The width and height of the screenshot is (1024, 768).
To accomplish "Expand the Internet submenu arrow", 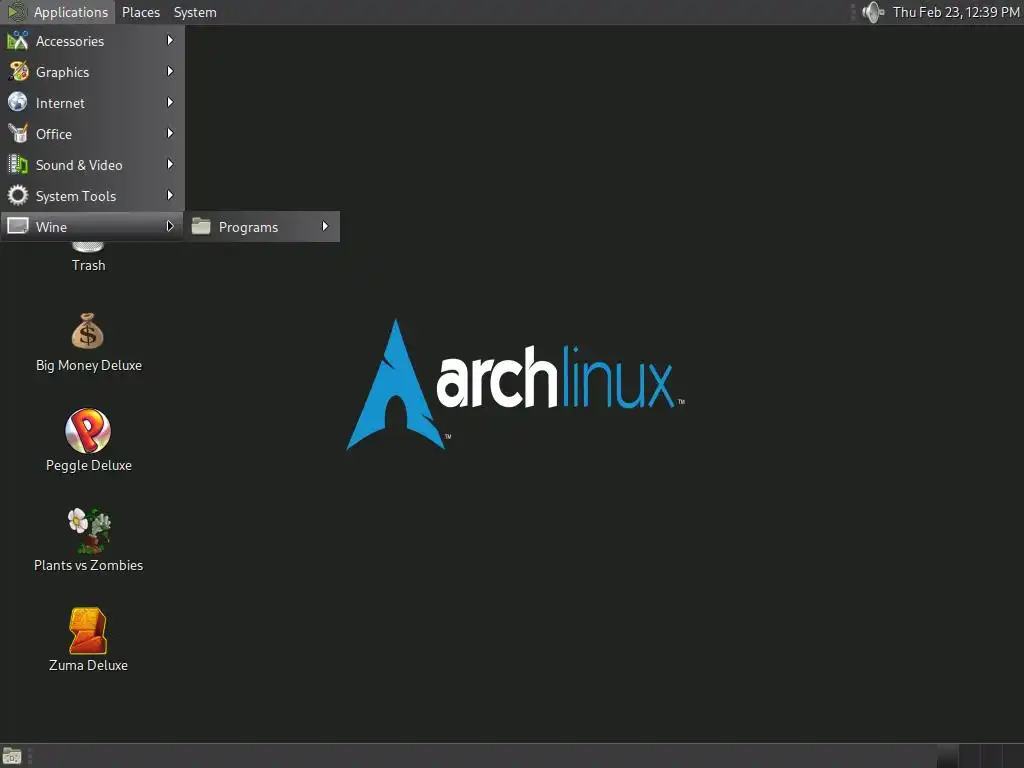I will (170, 102).
